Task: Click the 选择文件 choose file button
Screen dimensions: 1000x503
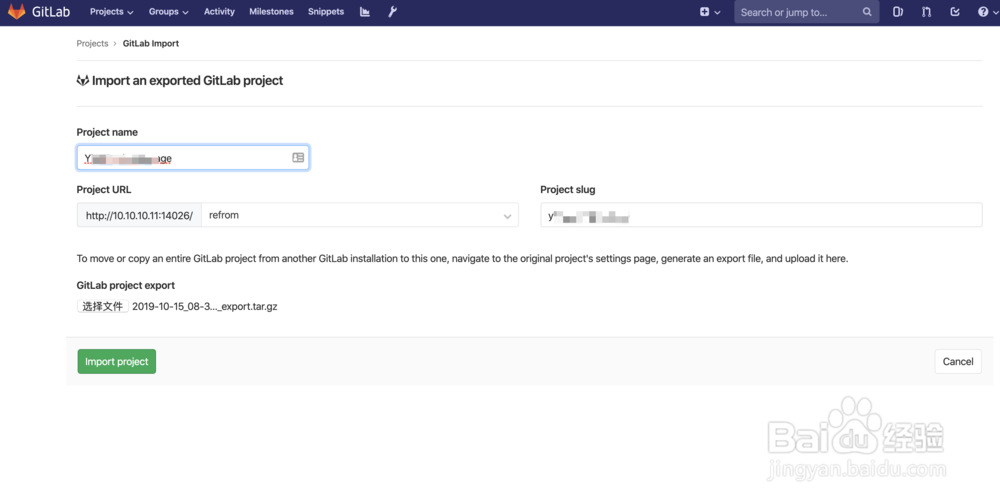Action: [x=103, y=306]
